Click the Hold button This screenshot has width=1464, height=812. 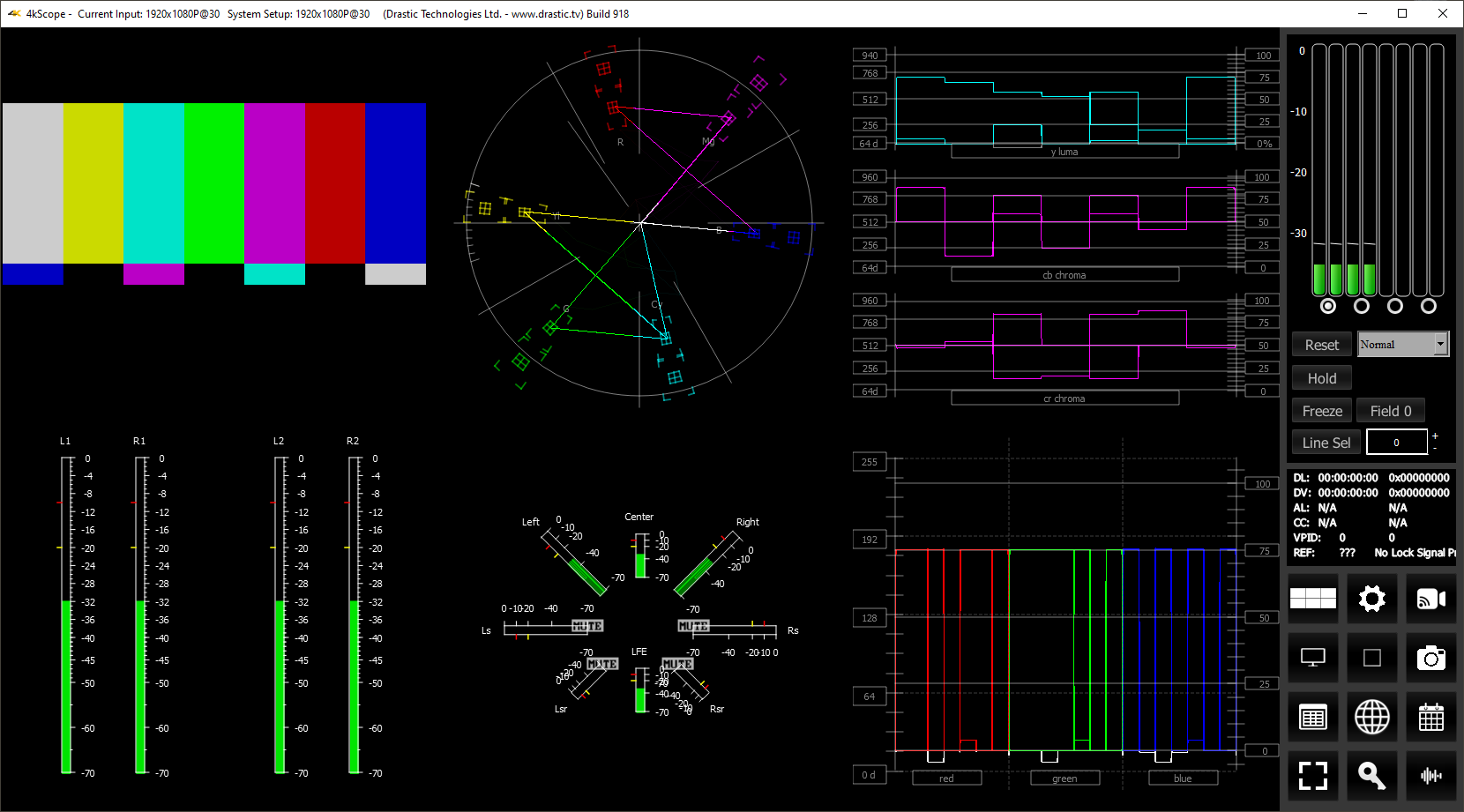pos(1321,378)
